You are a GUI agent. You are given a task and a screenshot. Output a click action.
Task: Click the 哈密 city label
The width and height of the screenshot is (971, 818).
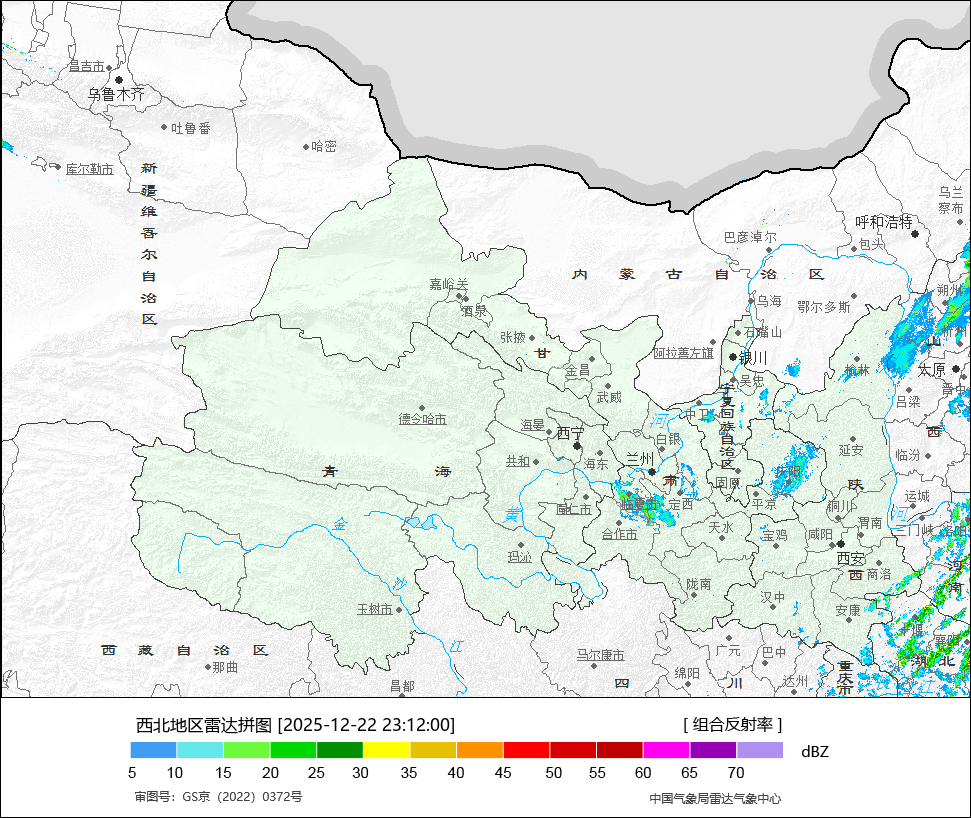point(324,146)
